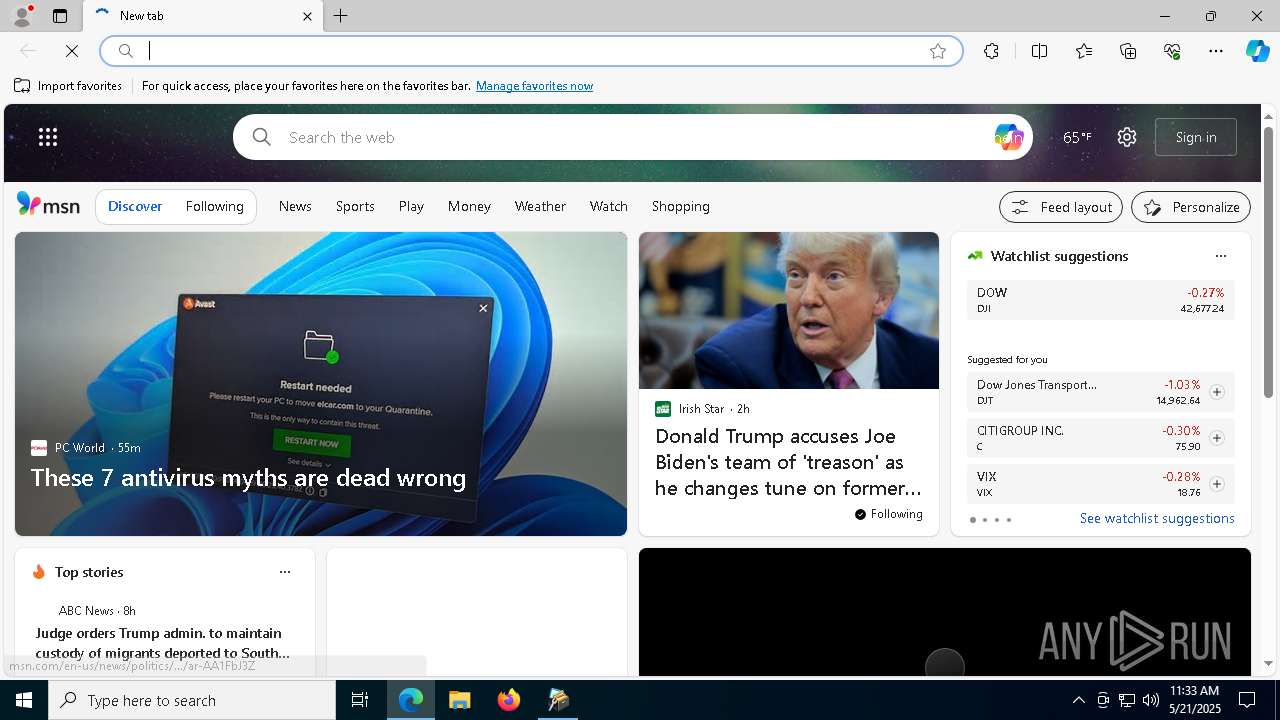Launch Firefox from the taskbar
Viewport: 1280px width, 720px height.
(509, 700)
